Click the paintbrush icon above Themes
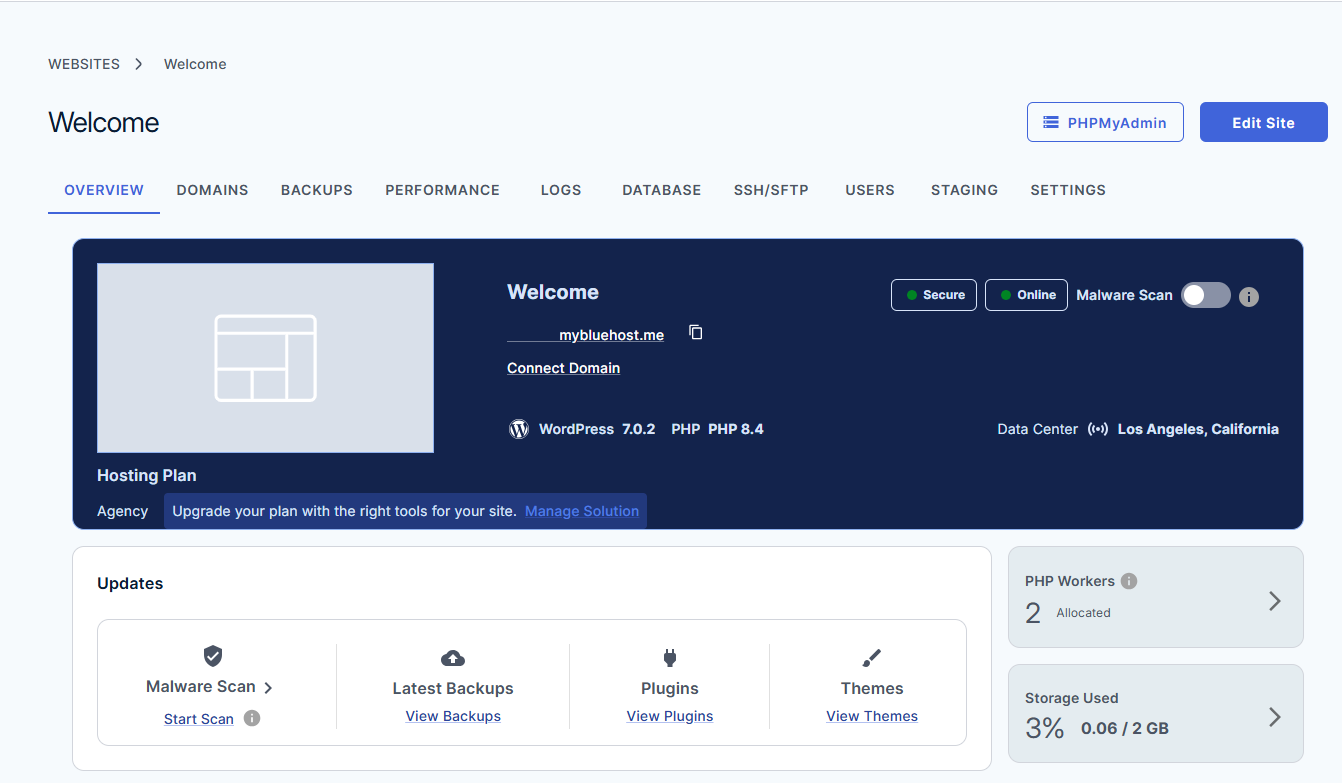 coord(872,658)
